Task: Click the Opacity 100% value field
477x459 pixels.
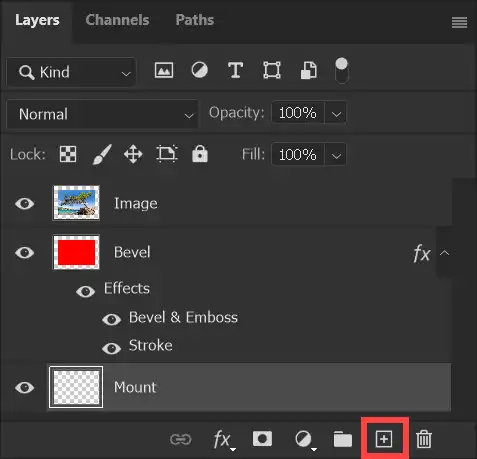Action: coord(298,113)
